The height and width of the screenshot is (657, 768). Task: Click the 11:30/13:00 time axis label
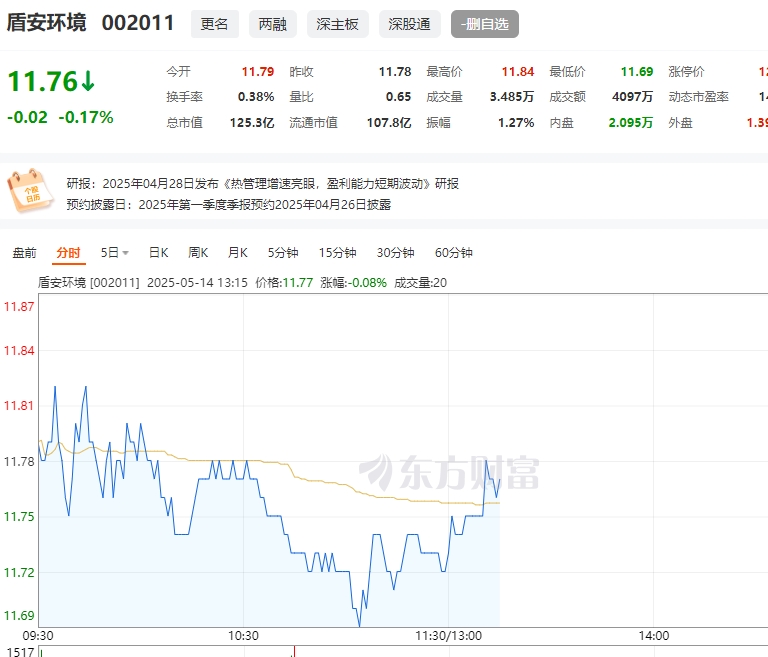[x=449, y=636]
